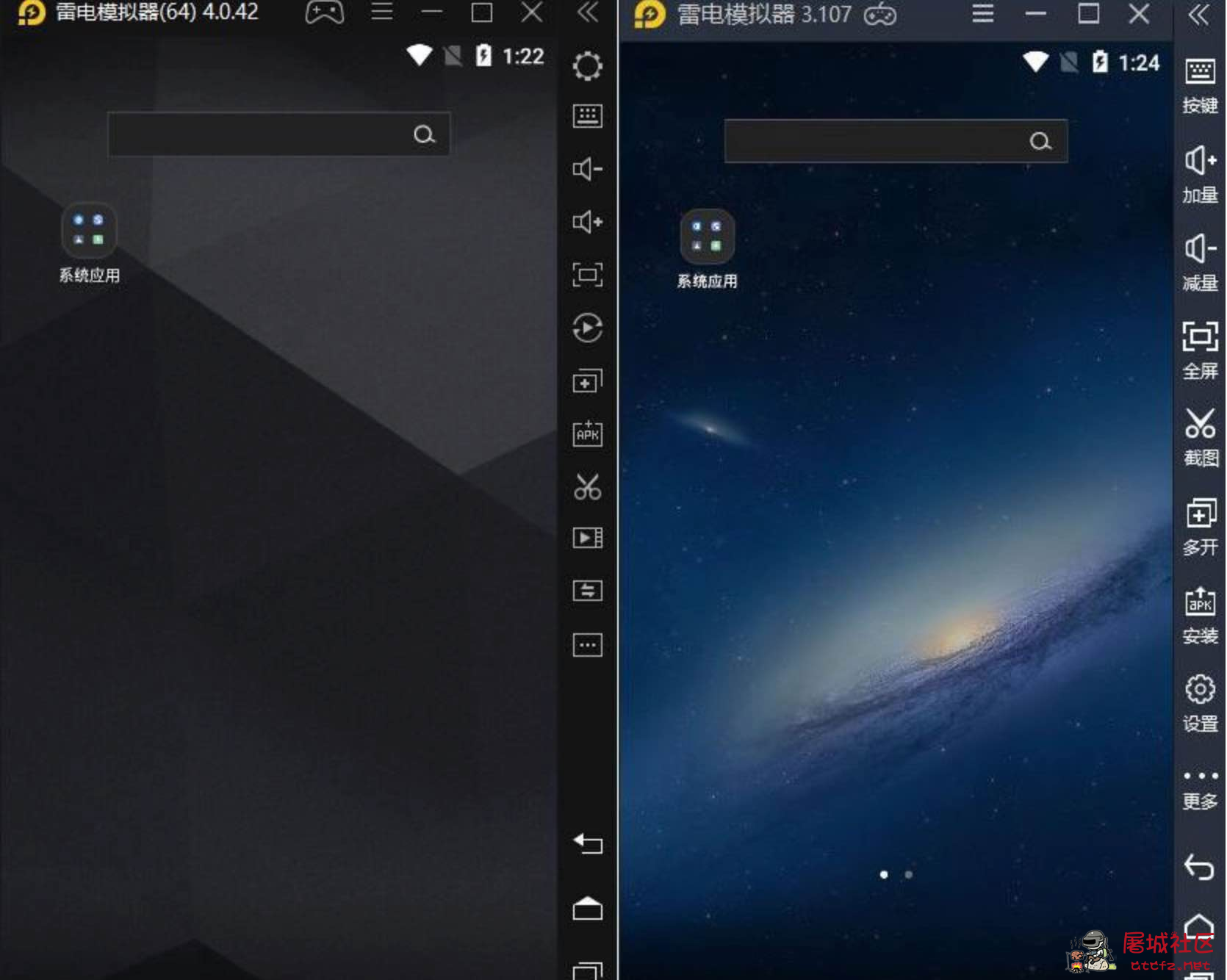Click 按键 keyboard button in right sidebar

pos(1200,86)
